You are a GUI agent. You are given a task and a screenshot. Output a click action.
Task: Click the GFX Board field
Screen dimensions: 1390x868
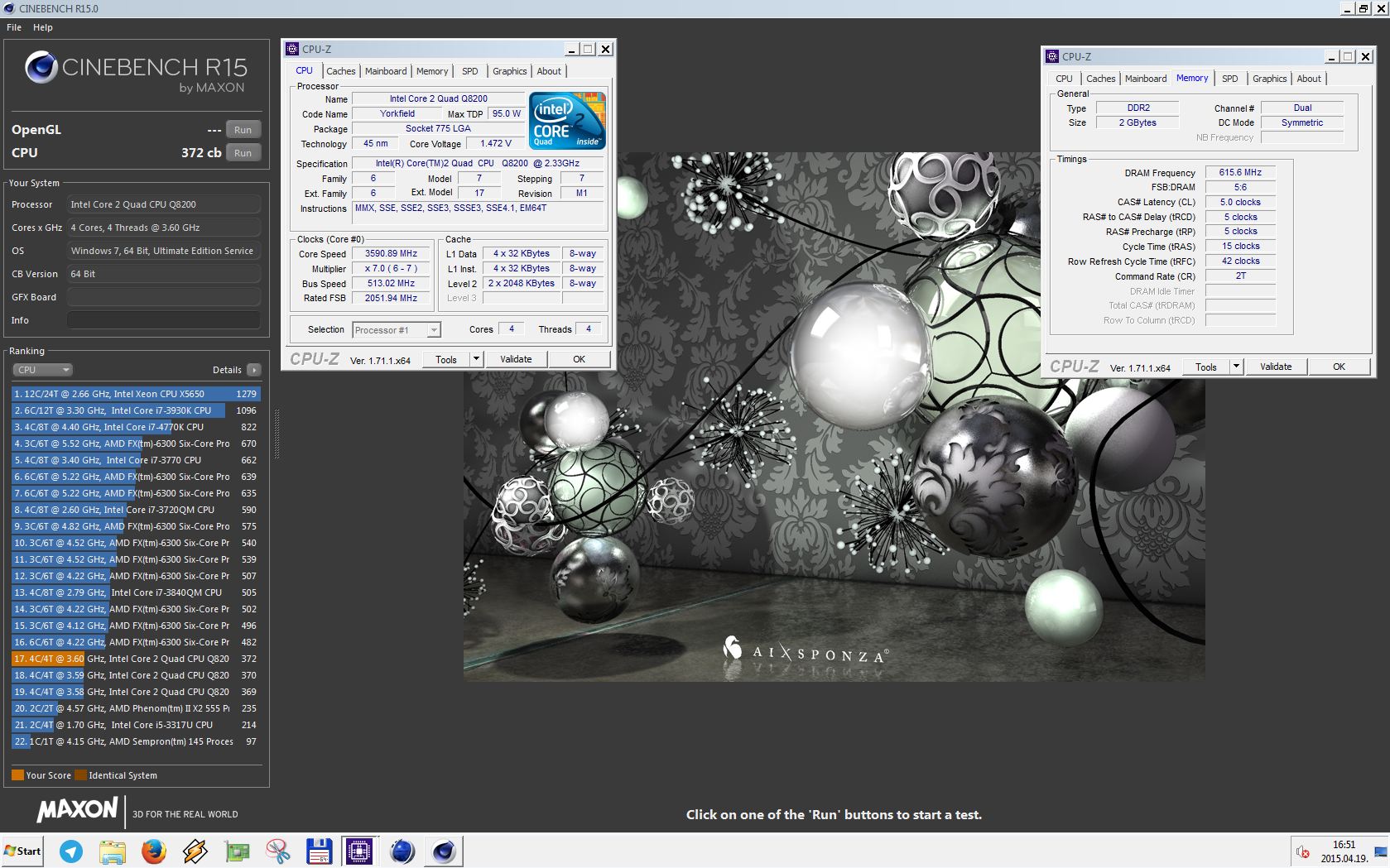pyautogui.click(x=164, y=297)
